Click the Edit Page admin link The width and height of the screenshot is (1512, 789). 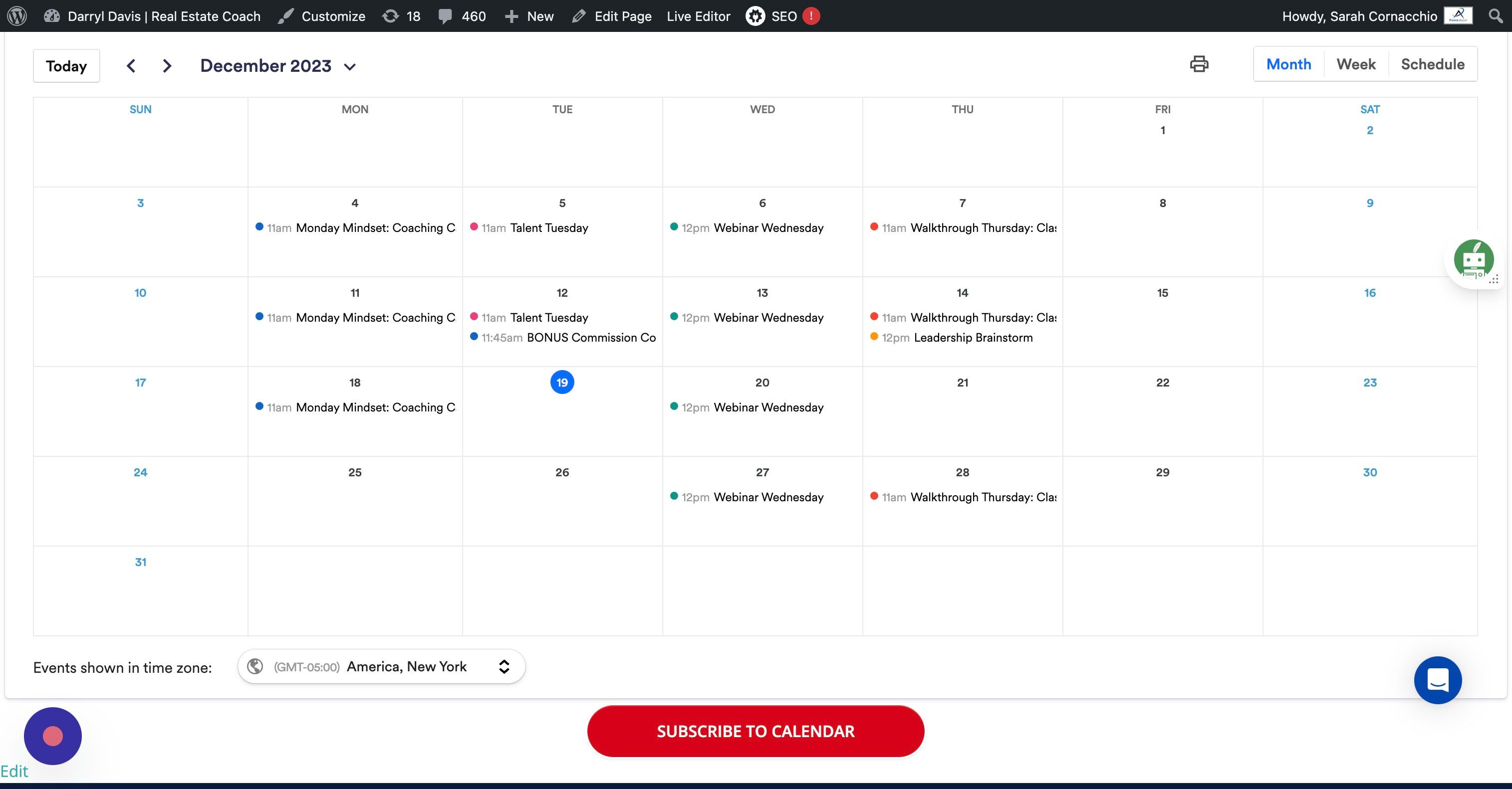pyautogui.click(x=612, y=16)
